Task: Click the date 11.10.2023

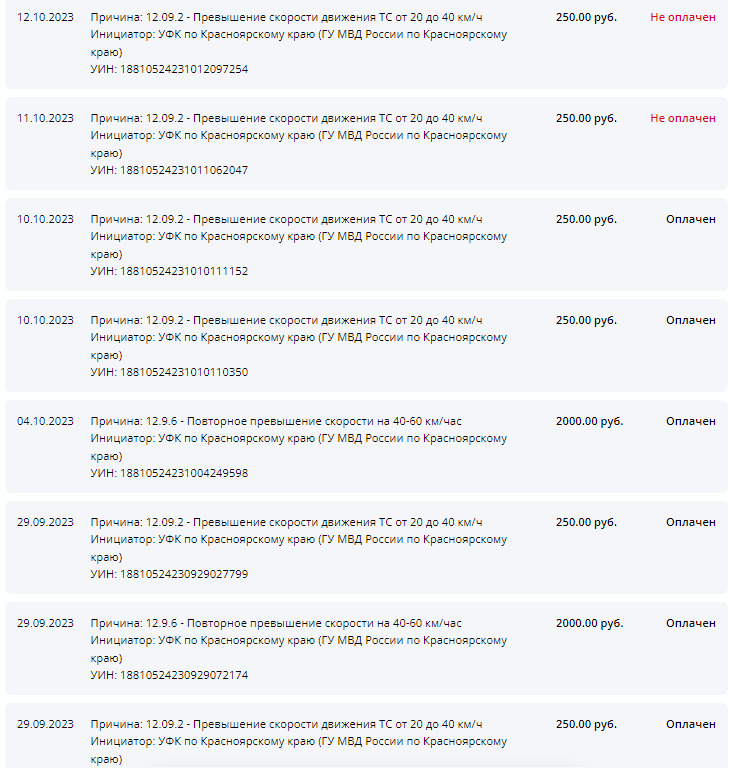Action: (45, 118)
